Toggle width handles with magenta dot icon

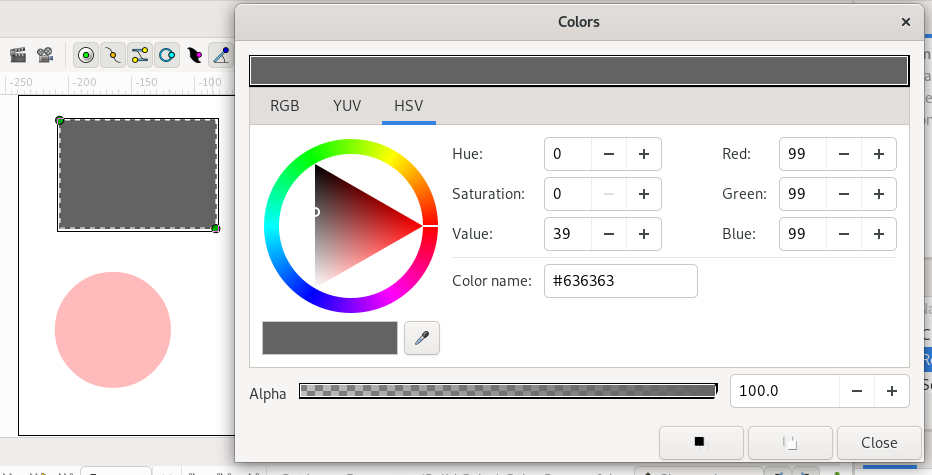[195, 55]
